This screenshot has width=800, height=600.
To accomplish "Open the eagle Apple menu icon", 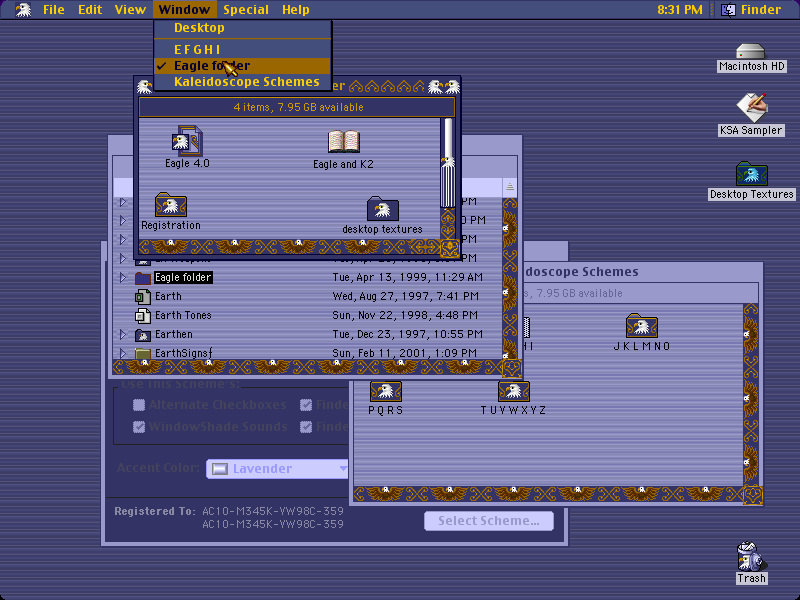I will tap(22, 9).
